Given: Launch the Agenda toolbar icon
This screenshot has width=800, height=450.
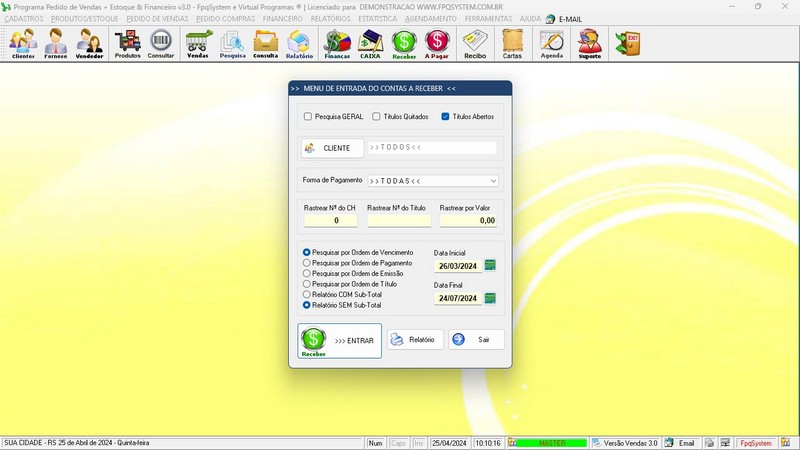Looking at the screenshot, I should coord(552,44).
